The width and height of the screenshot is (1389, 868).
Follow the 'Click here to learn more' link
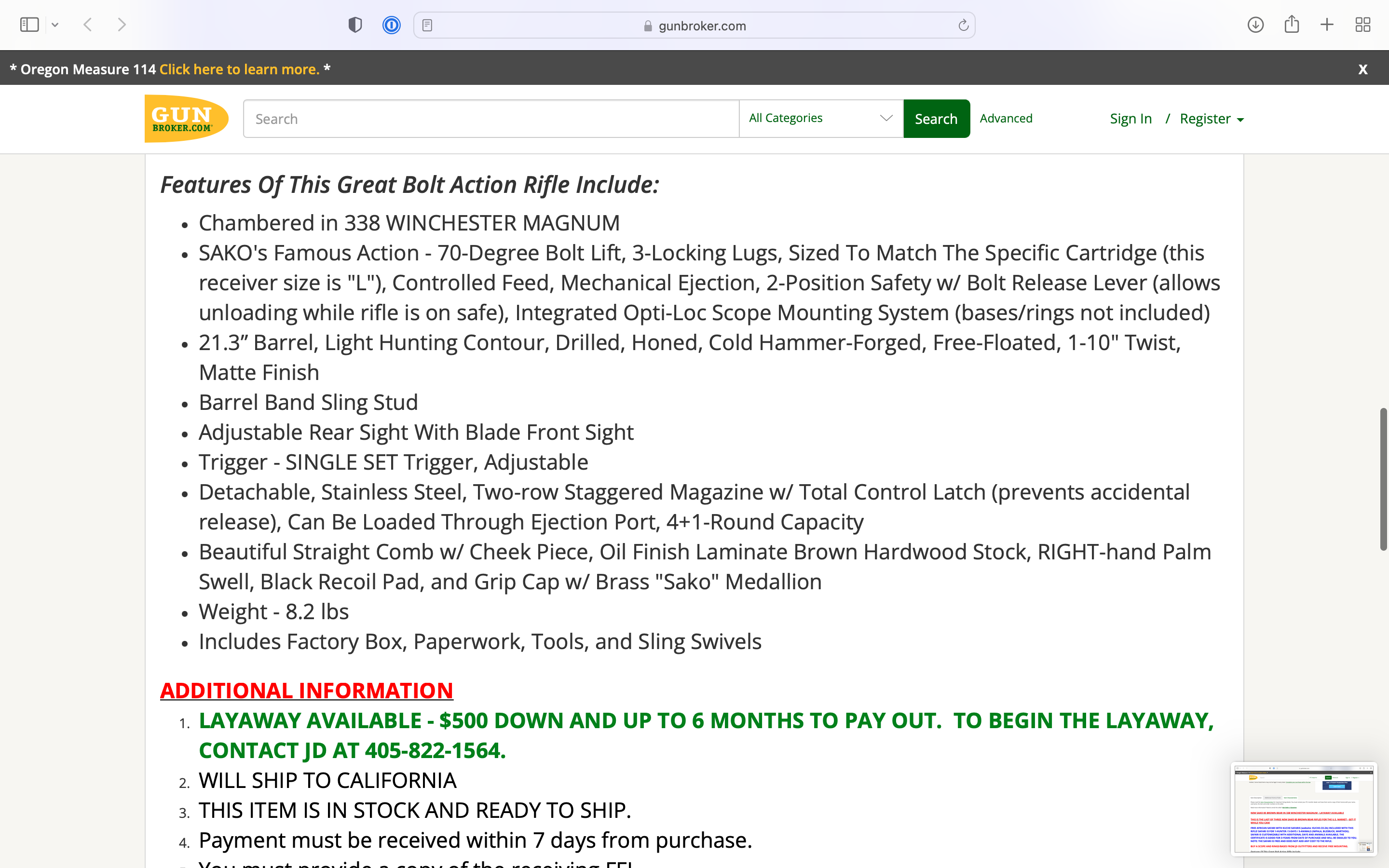[239, 69]
